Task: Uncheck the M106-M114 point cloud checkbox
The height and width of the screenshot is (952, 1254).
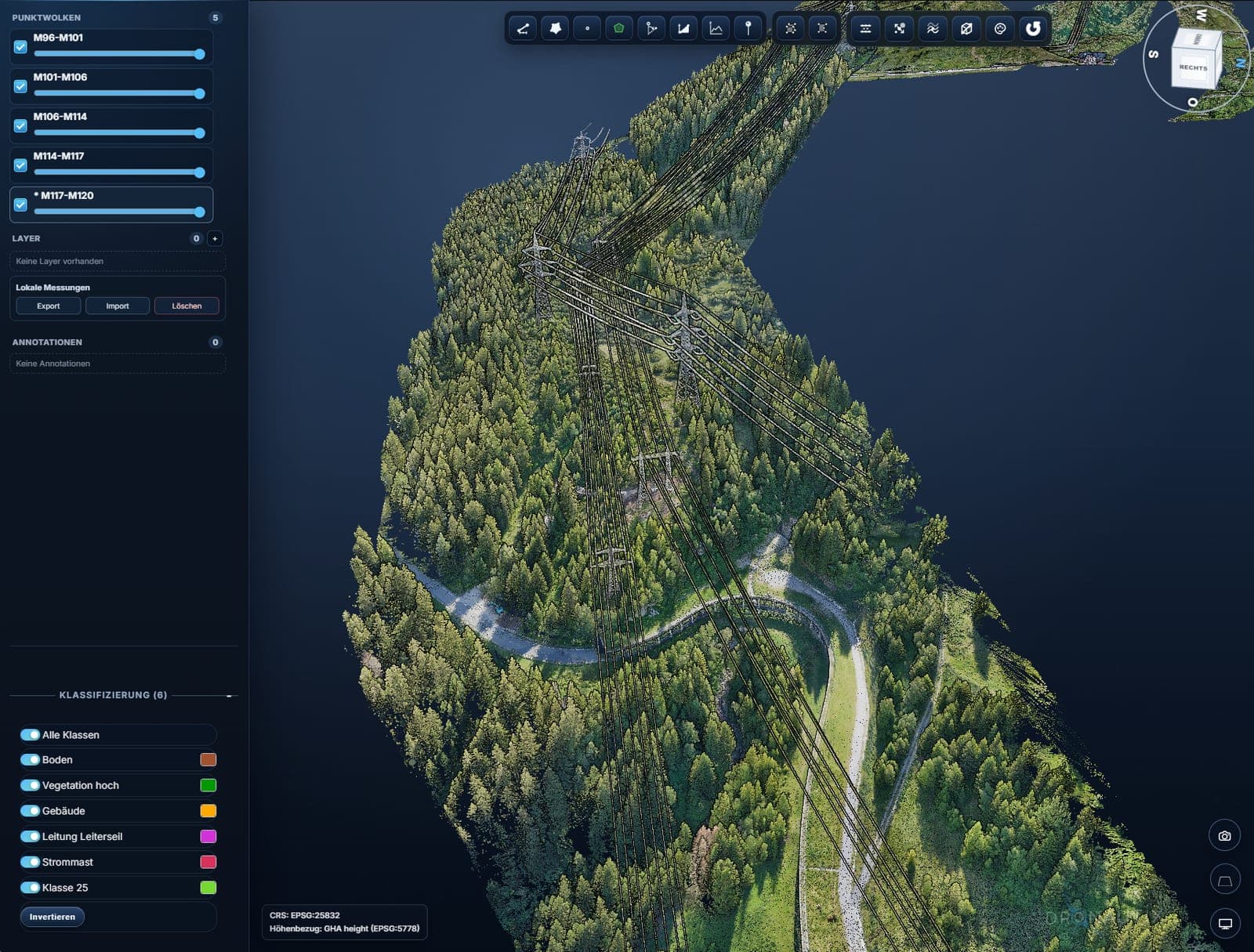Action: coord(20,125)
